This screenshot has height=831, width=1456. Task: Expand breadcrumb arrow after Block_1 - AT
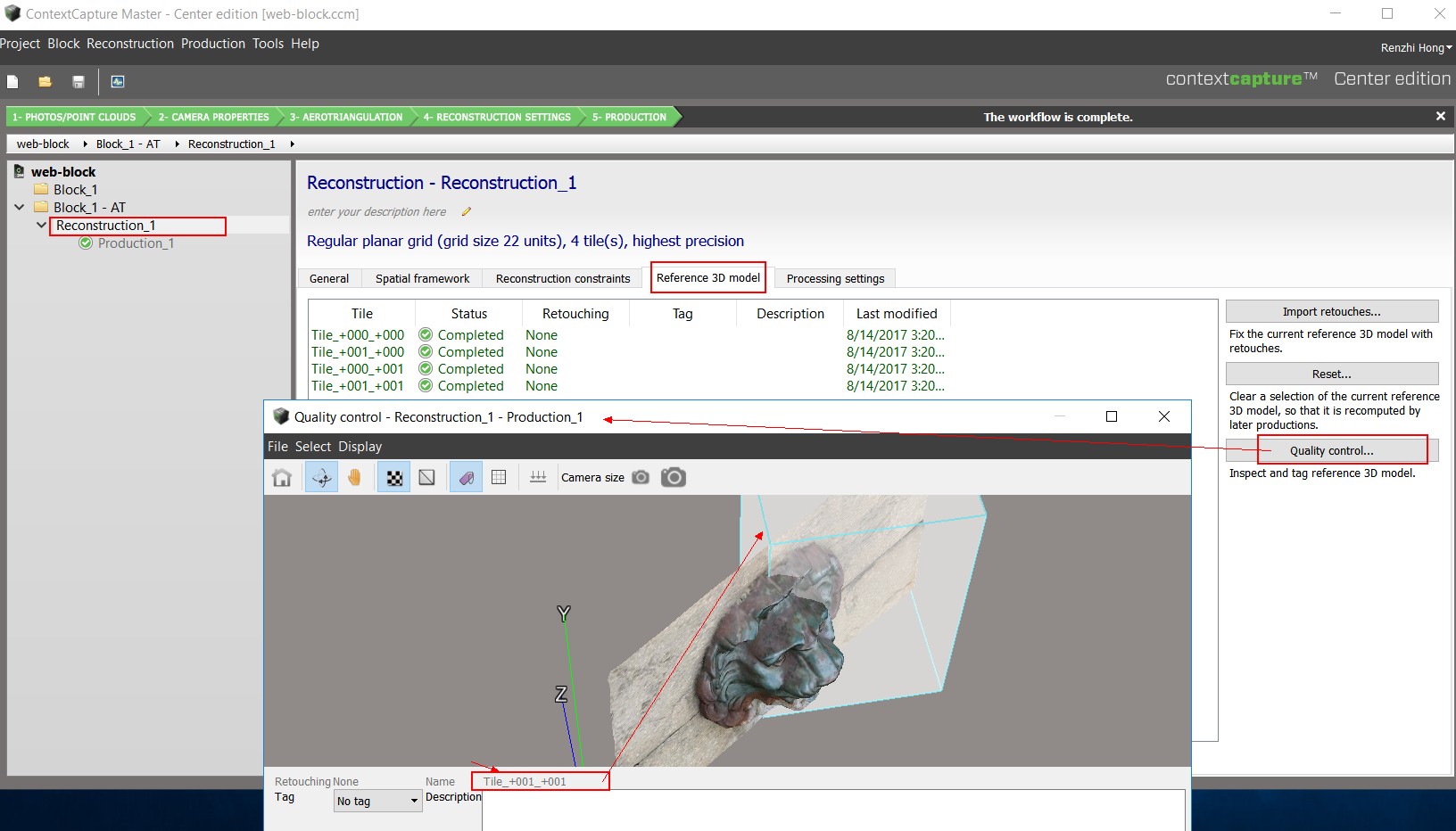[x=177, y=144]
